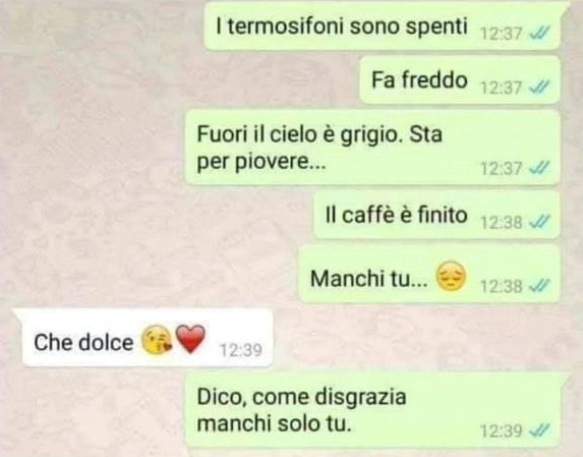Click double checkmarks on 'Manchi tu...' message
The height and width of the screenshot is (457, 583).
539,286
